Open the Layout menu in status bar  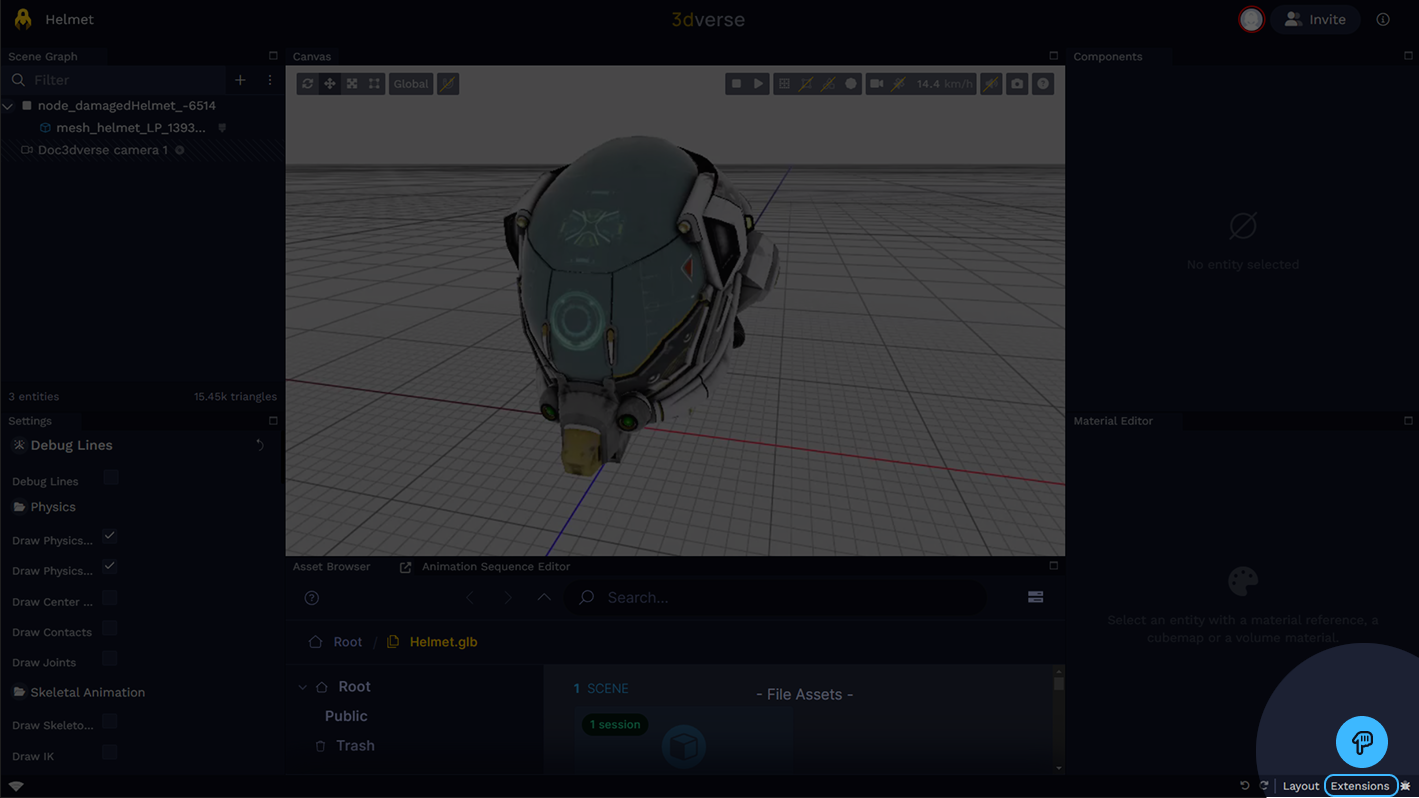click(1300, 786)
